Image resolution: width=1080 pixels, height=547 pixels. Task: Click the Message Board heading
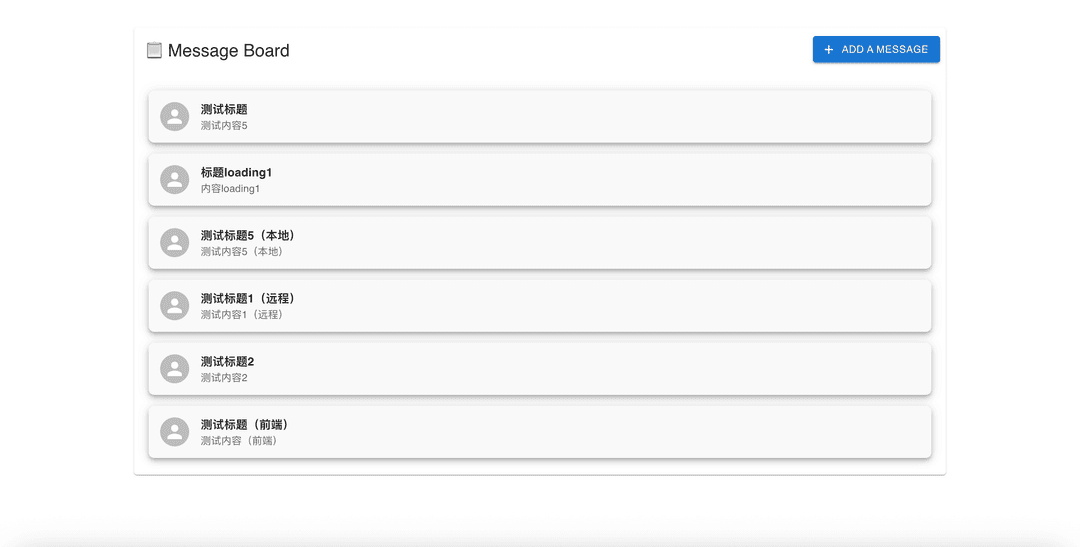228,51
